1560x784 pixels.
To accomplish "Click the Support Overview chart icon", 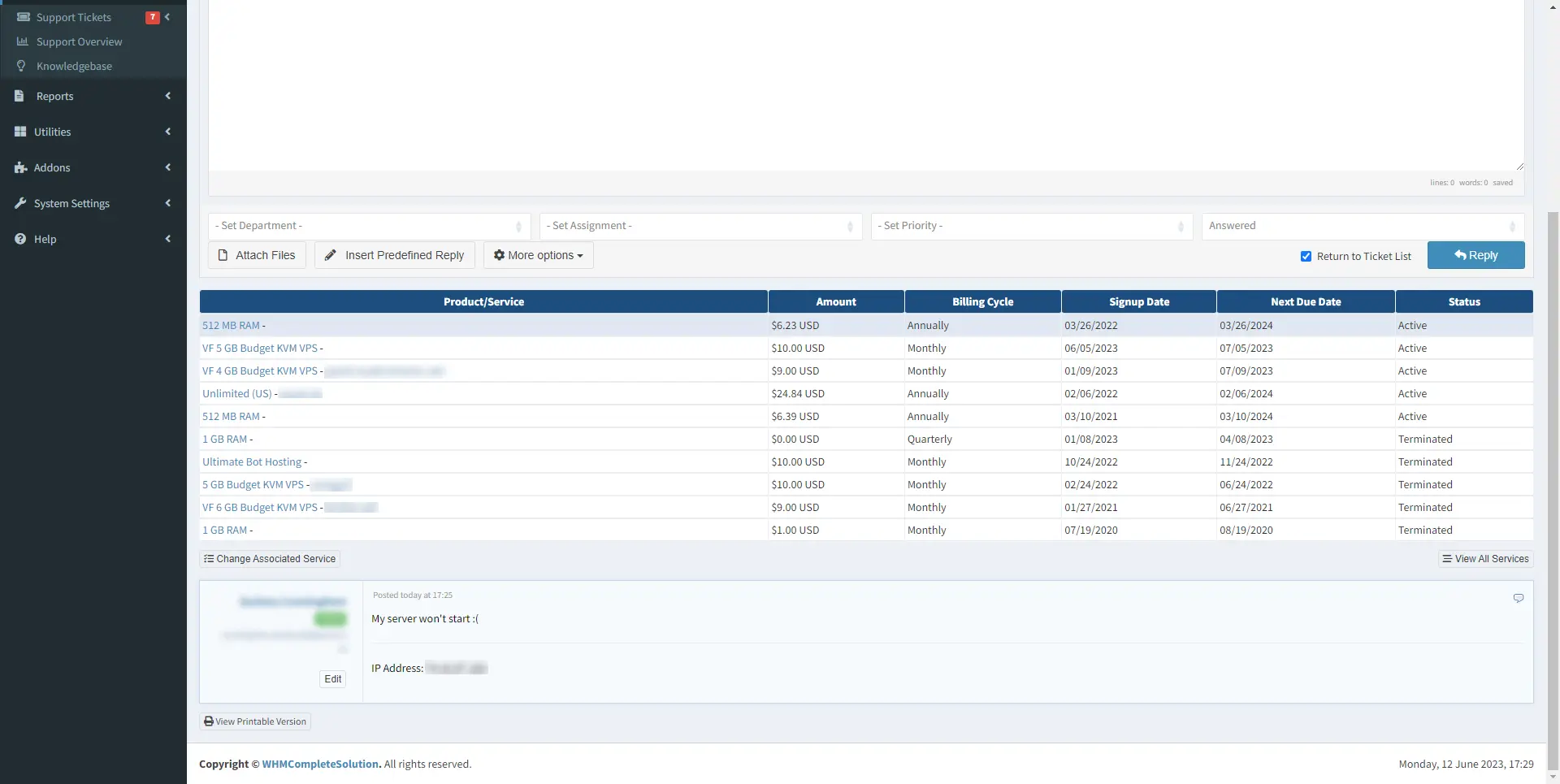I will point(22,41).
